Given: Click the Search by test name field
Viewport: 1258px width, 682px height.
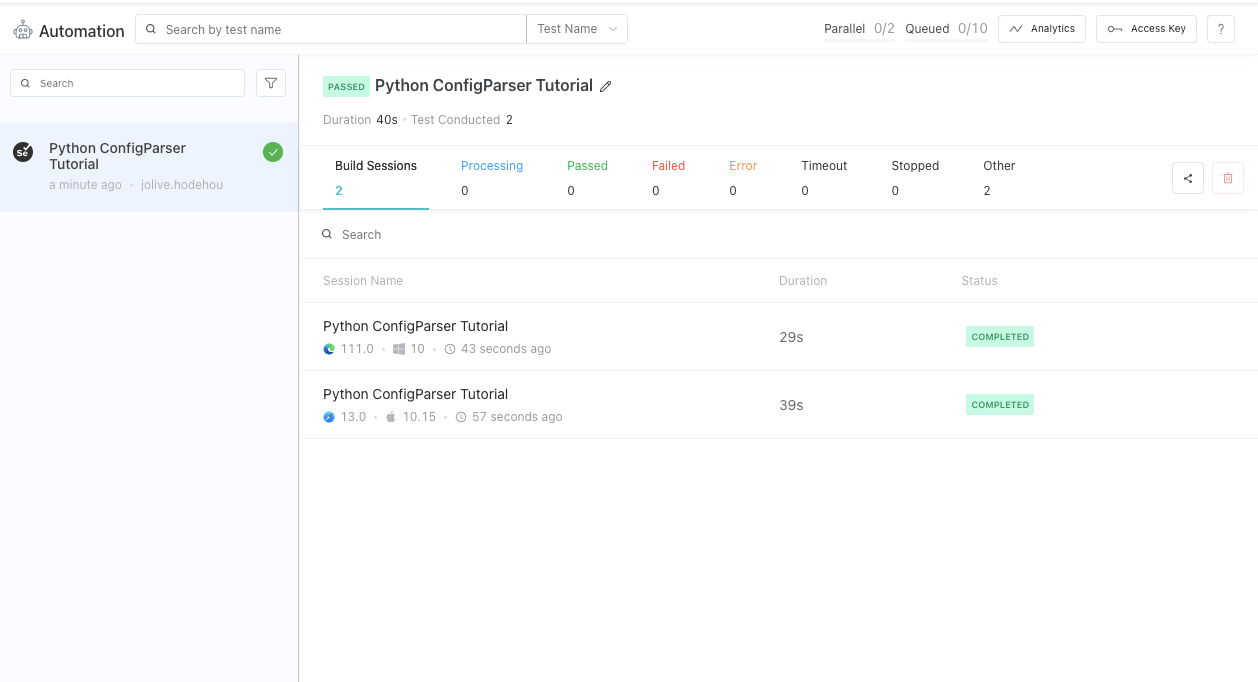Looking at the screenshot, I should [x=340, y=29].
